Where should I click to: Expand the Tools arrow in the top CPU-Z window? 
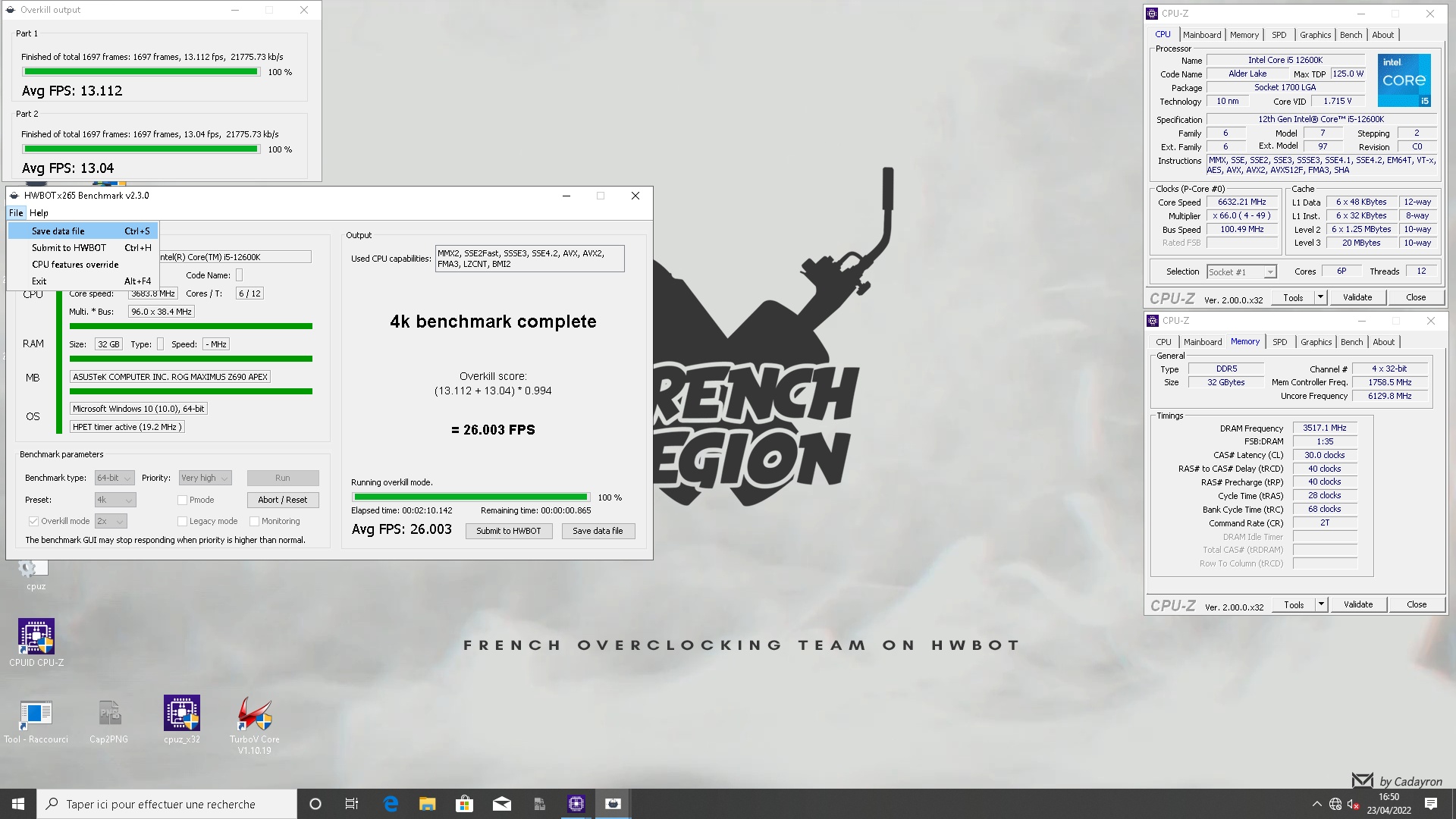(x=1320, y=297)
